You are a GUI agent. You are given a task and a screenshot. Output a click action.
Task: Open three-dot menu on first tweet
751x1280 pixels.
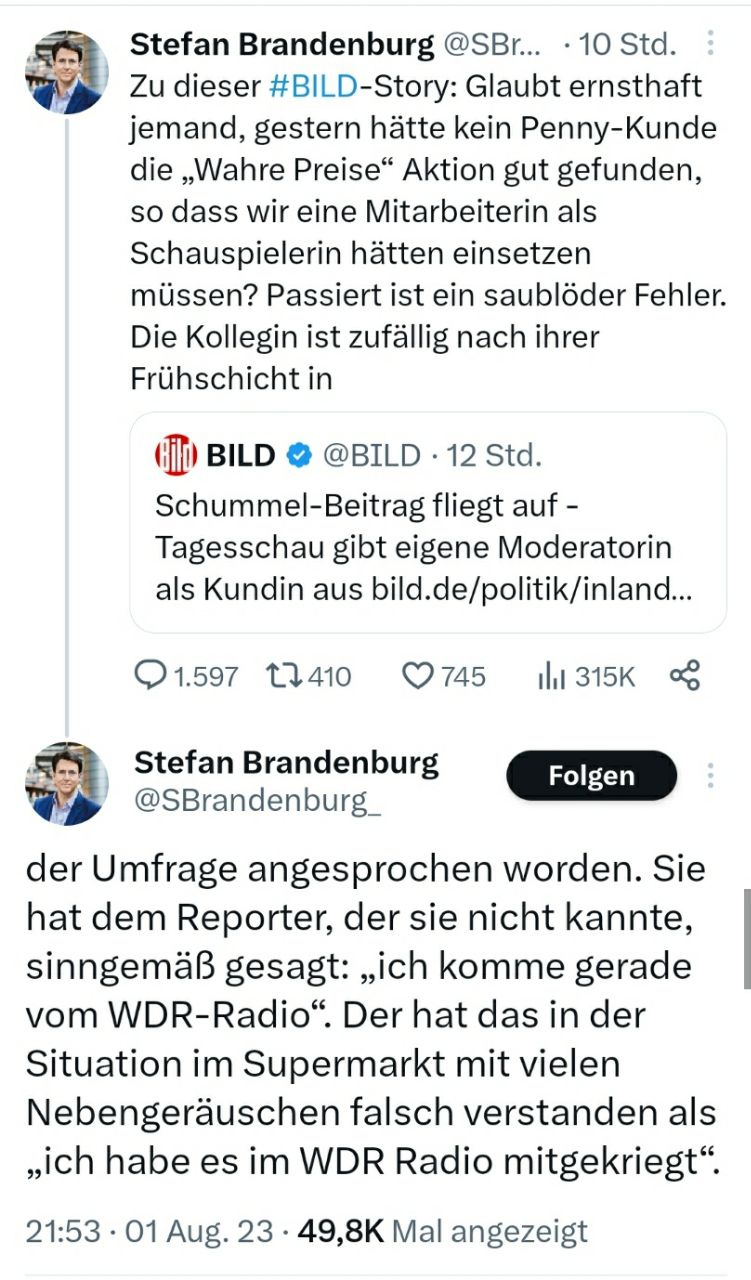pyautogui.click(x=710, y=44)
